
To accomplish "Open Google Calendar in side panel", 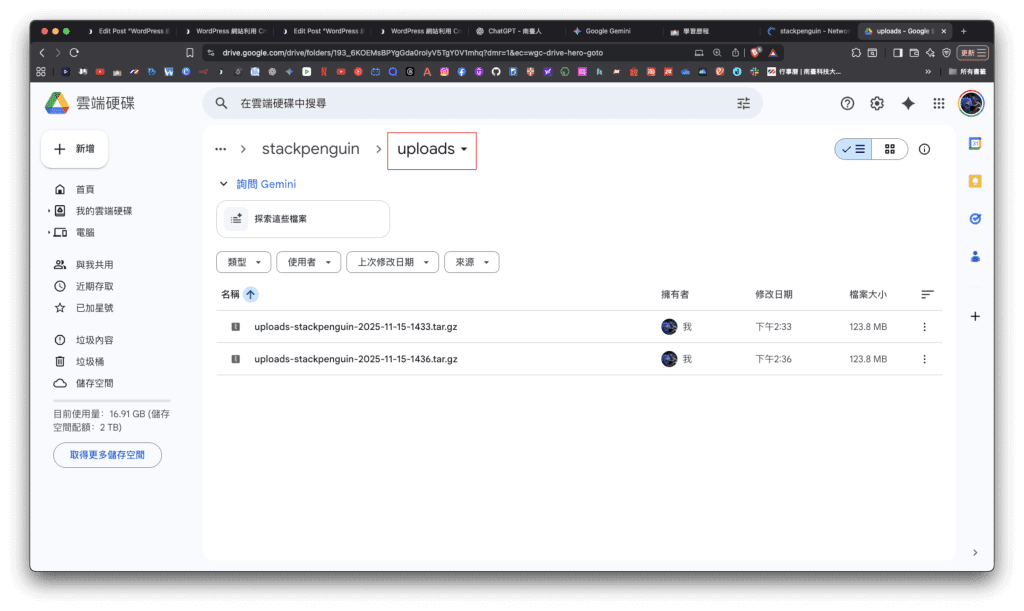I will (x=975, y=144).
